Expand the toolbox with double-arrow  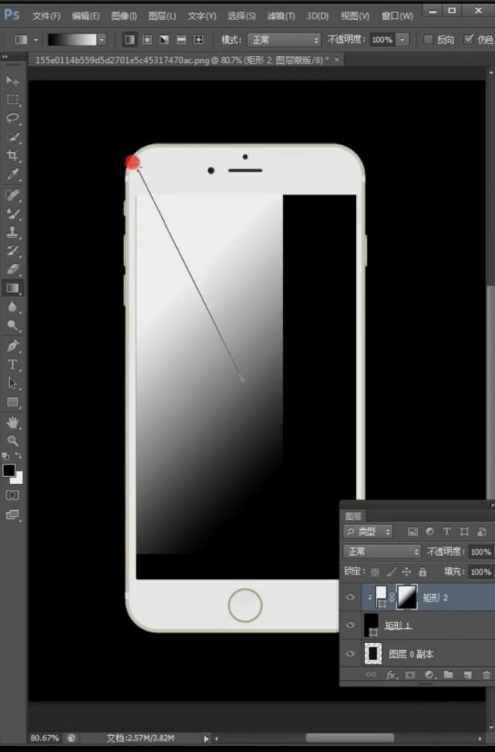pyautogui.click(x=5, y=57)
